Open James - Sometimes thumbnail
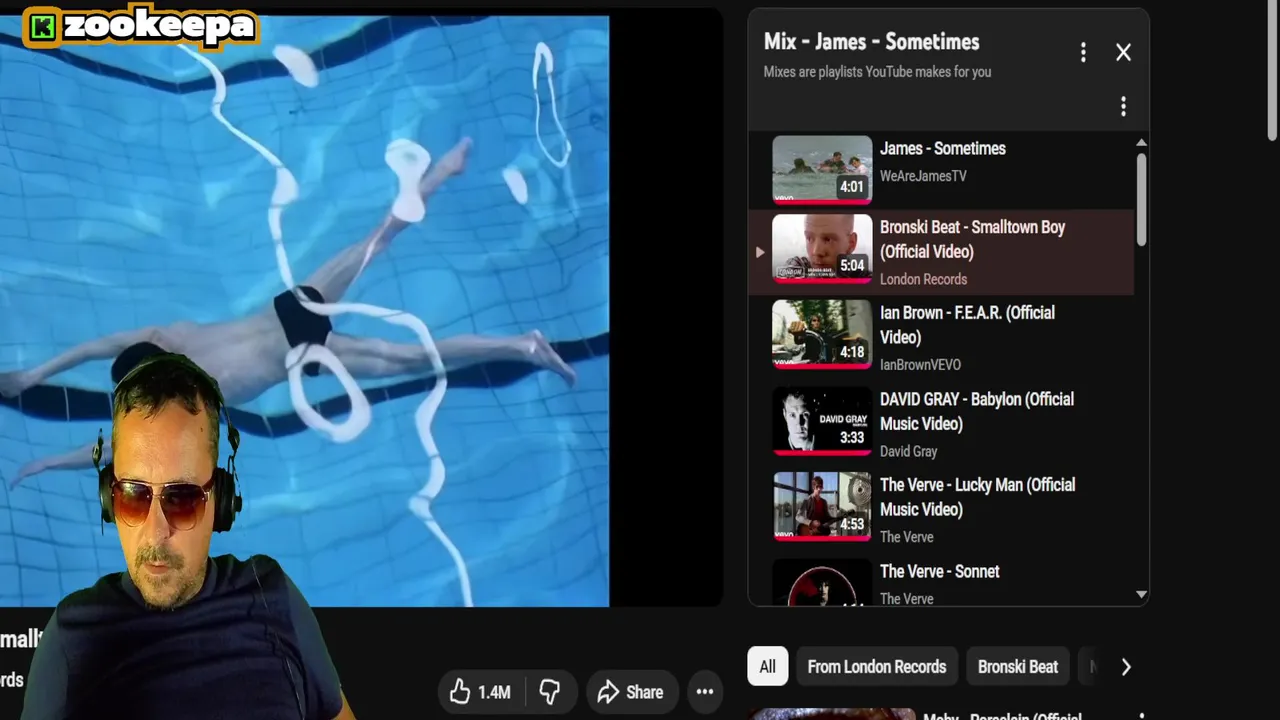 [x=822, y=170]
